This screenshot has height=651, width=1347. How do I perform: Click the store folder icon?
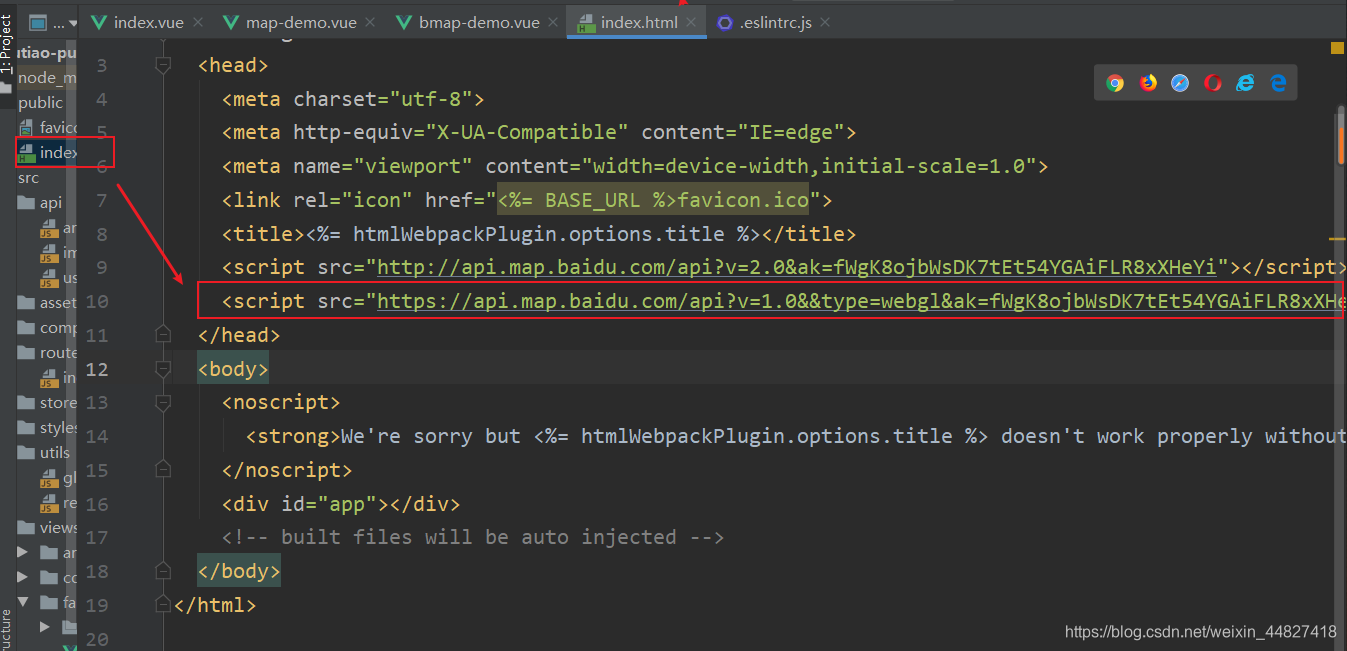pos(25,403)
